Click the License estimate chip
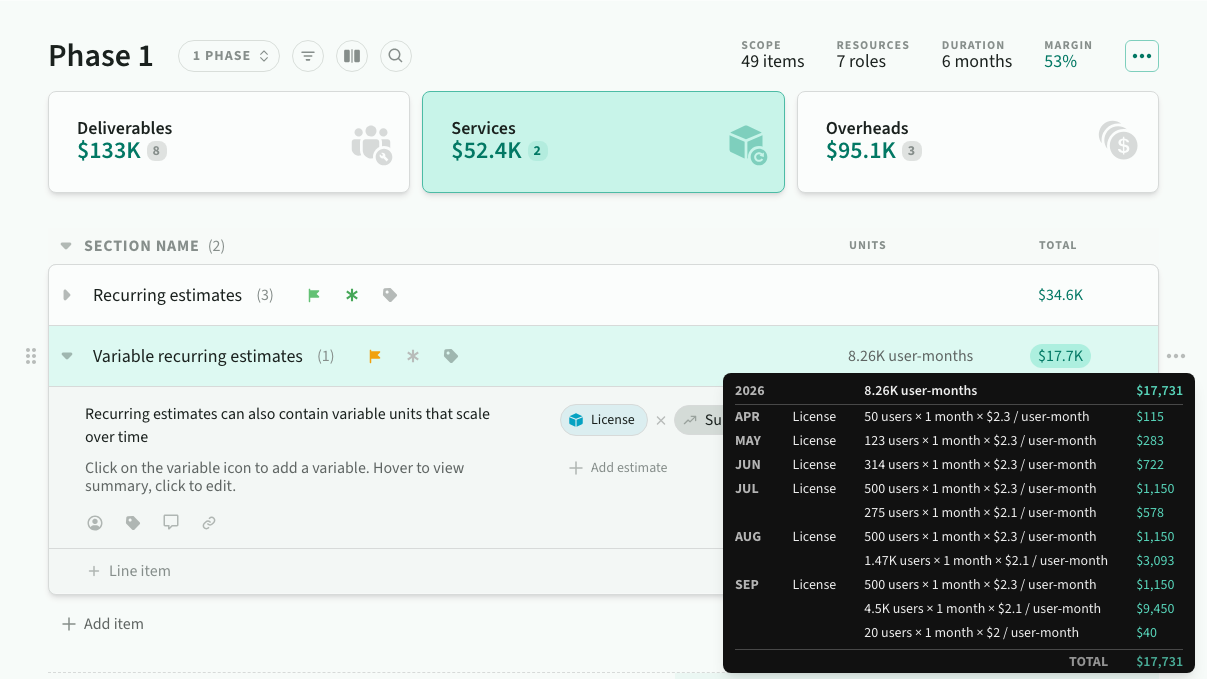1207x679 pixels. [603, 420]
